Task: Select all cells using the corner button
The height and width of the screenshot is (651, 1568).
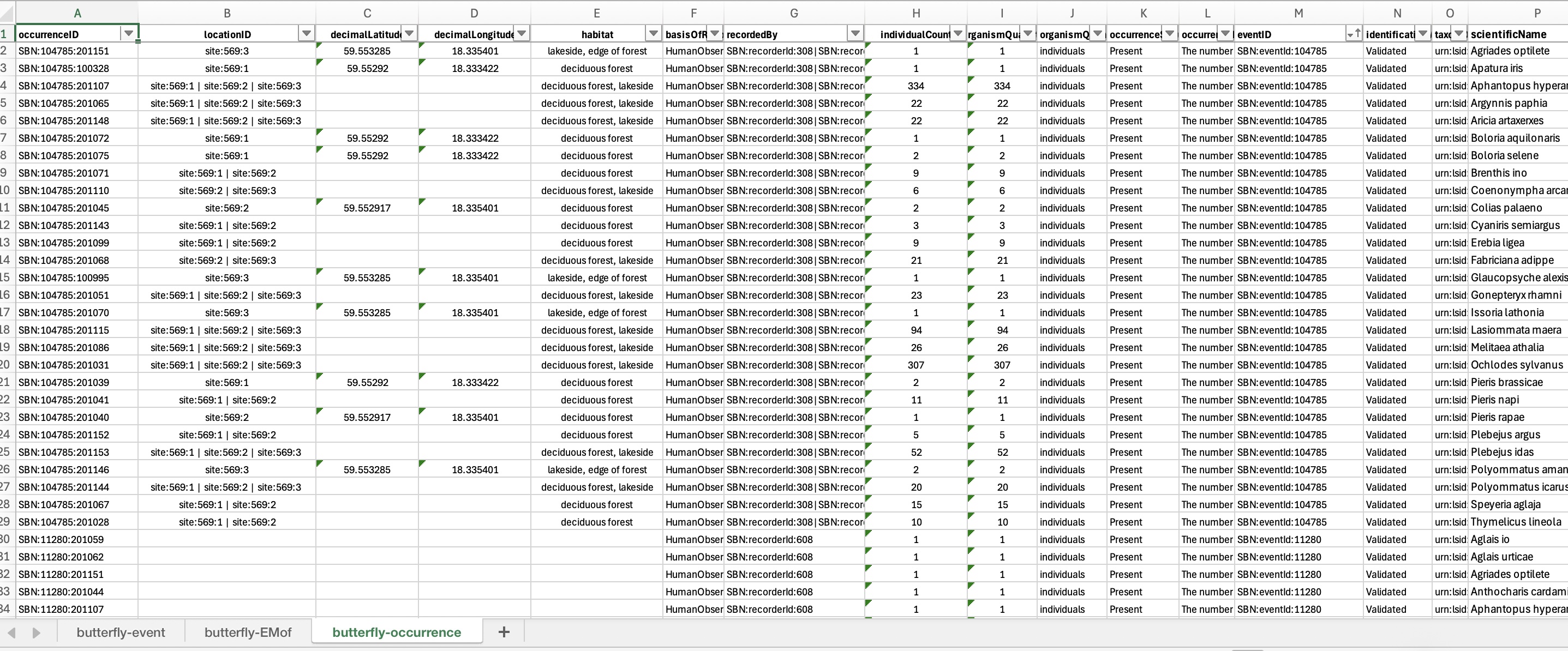Action: (6, 12)
